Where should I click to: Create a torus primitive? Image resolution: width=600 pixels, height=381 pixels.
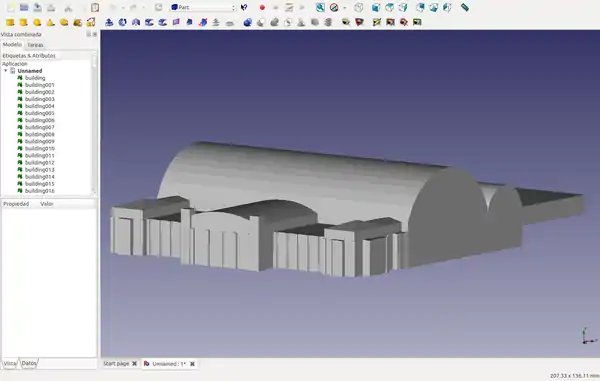coord(64,23)
